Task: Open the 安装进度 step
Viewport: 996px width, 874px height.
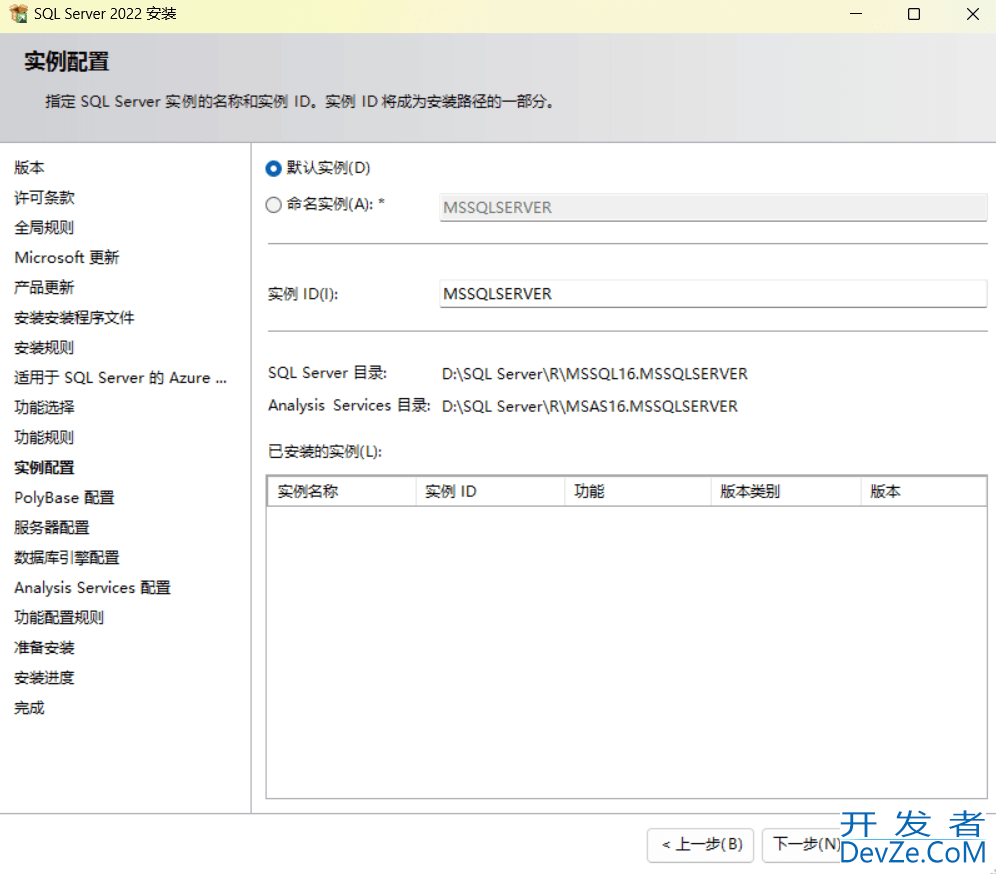Action: [x=44, y=677]
